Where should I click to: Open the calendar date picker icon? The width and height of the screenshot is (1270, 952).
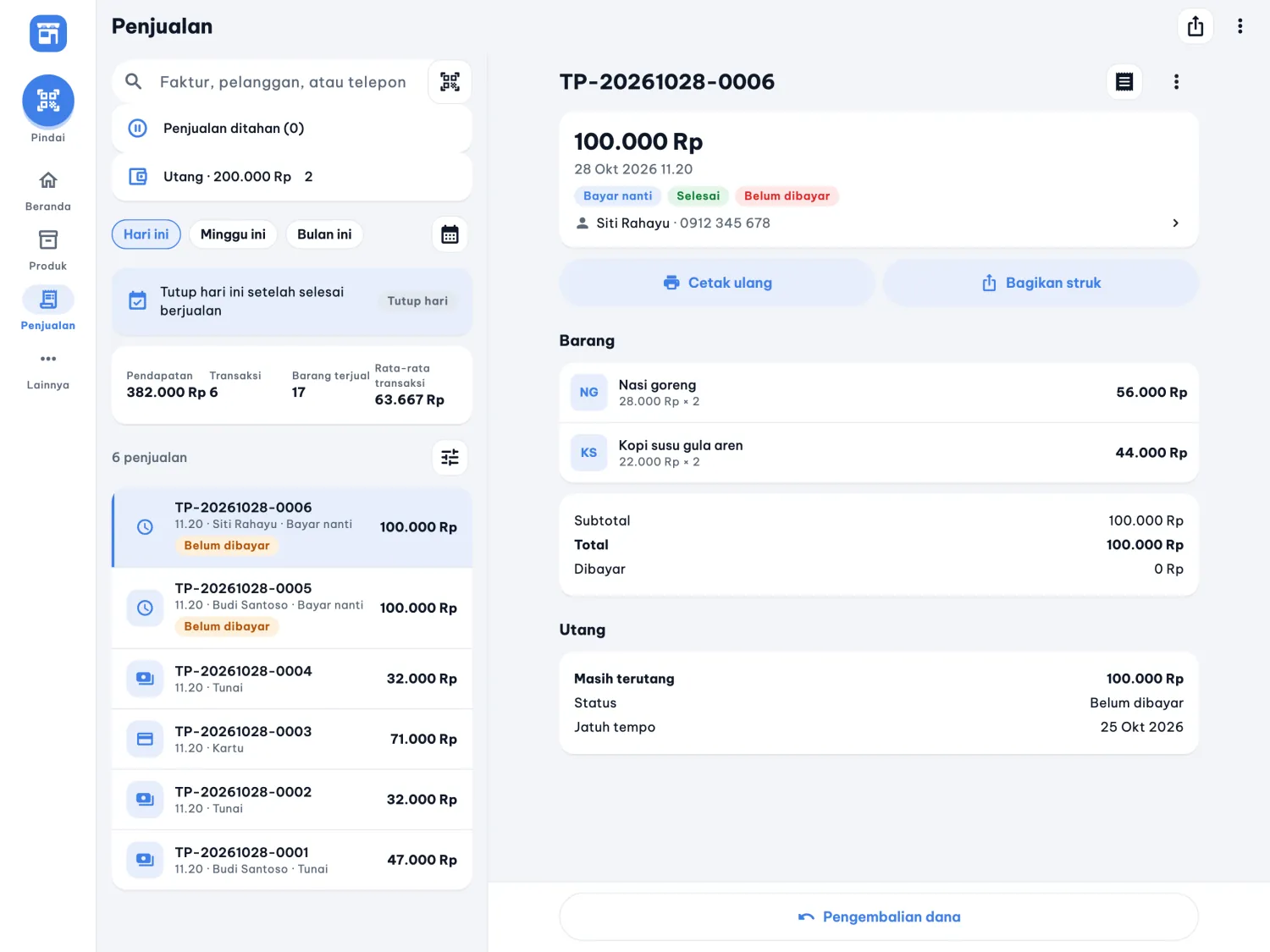pyautogui.click(x=450, y=234)
